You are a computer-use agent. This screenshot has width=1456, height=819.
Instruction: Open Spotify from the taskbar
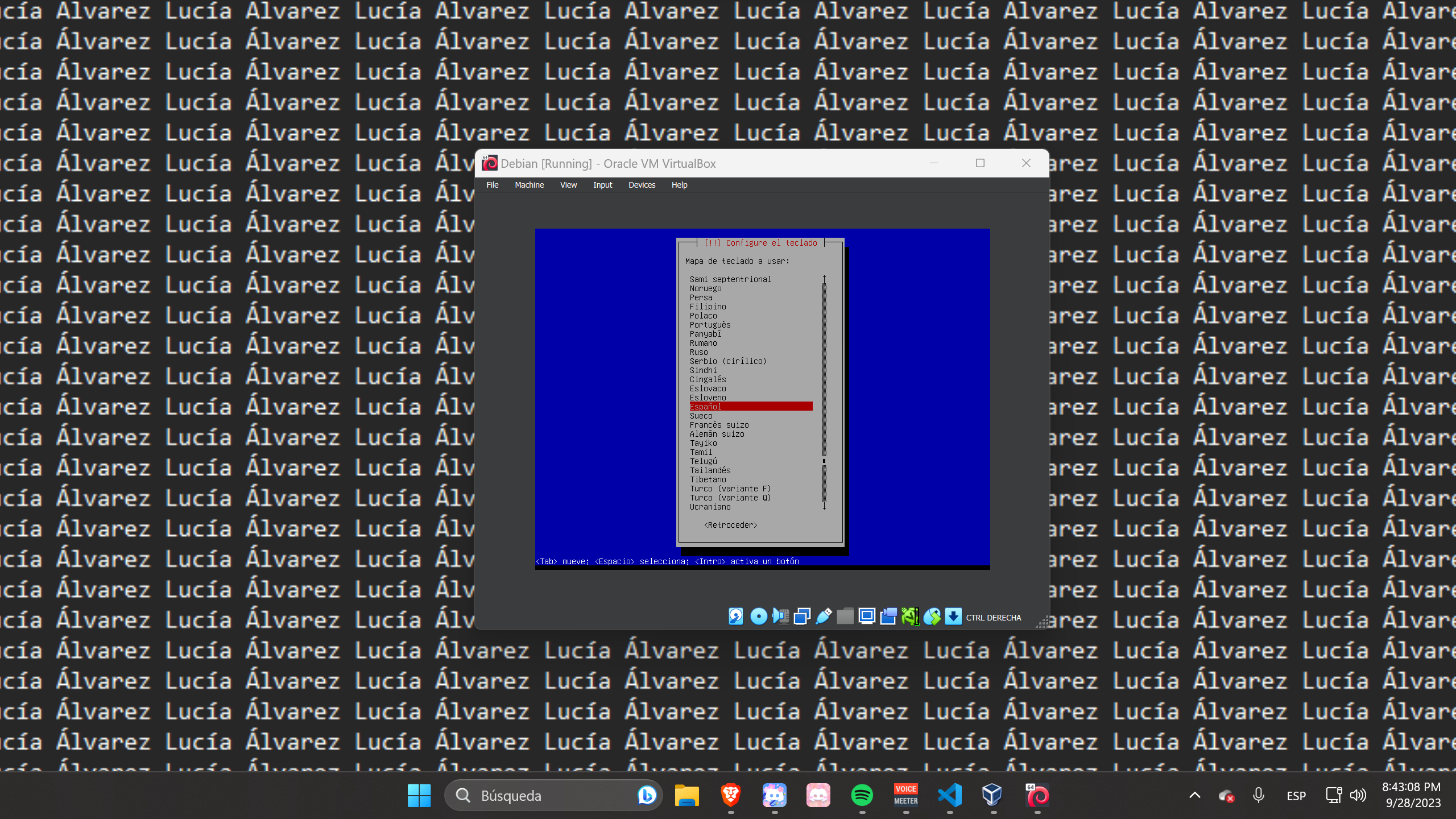[862, 795]
